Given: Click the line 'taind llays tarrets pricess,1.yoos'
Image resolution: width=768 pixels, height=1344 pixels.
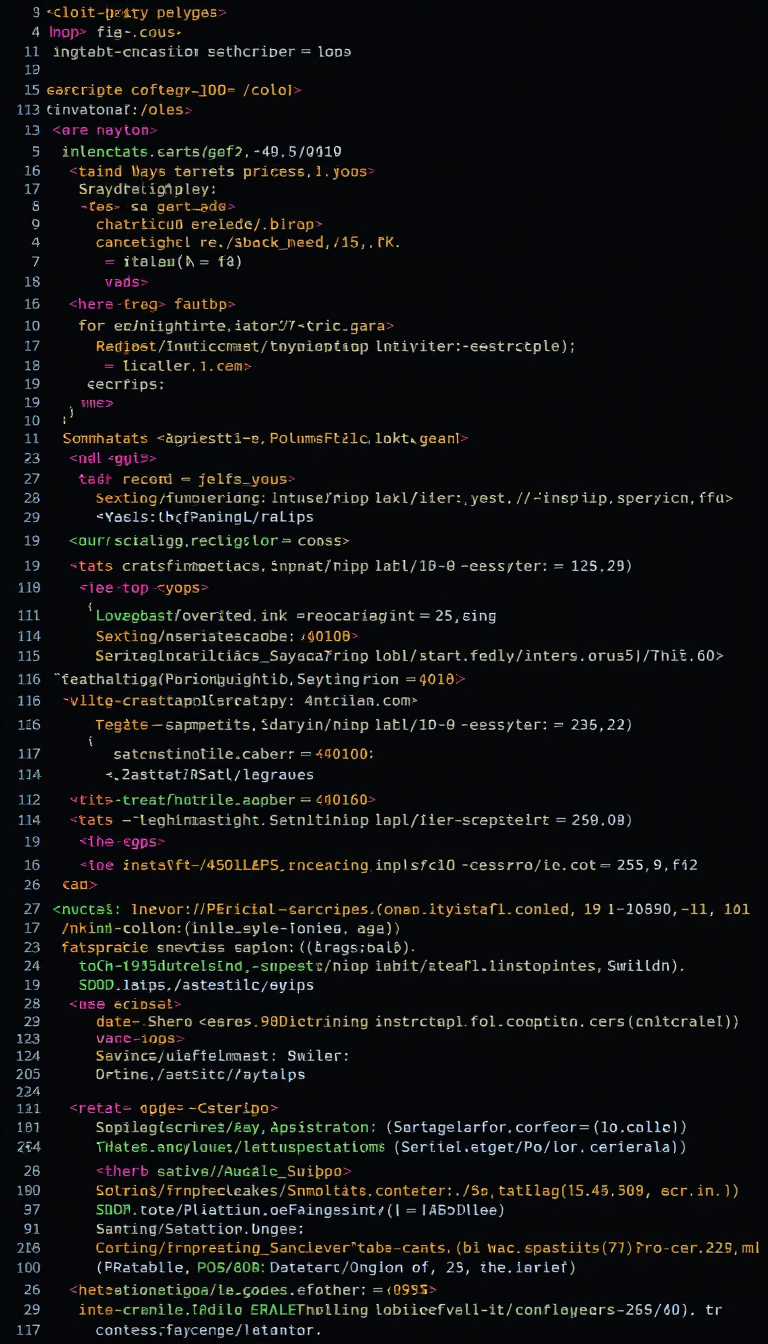Looking at the screenshot, I should 222,172.
